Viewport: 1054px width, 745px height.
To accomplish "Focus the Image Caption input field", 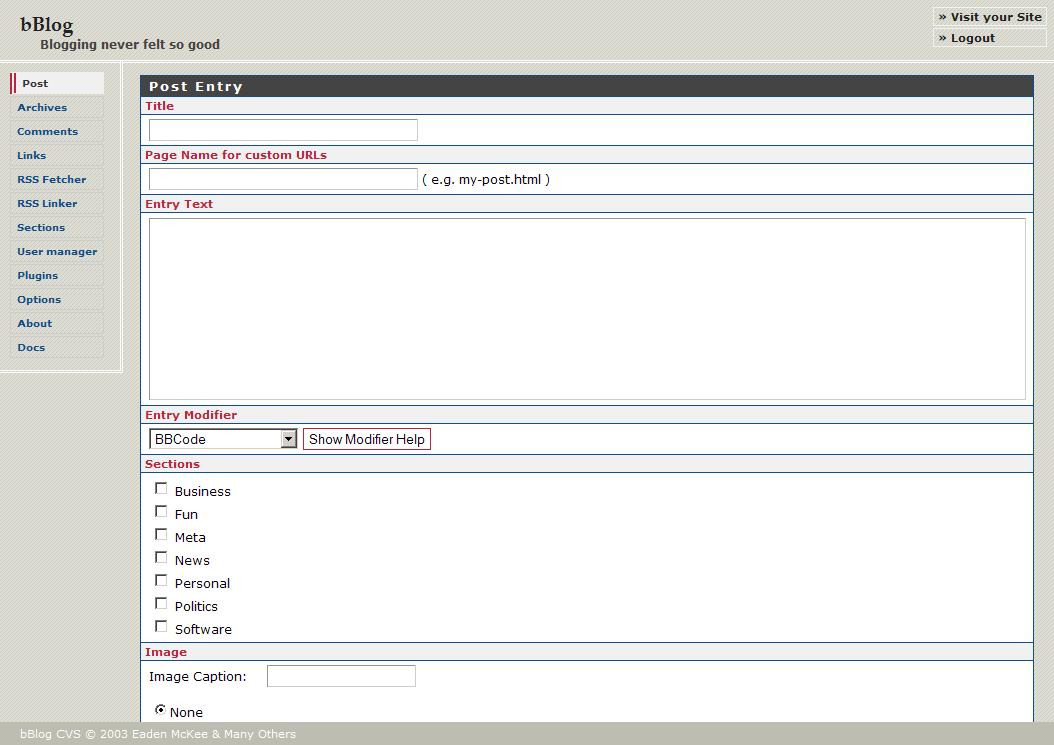I will pyautogui.click(x=341, y=676).
